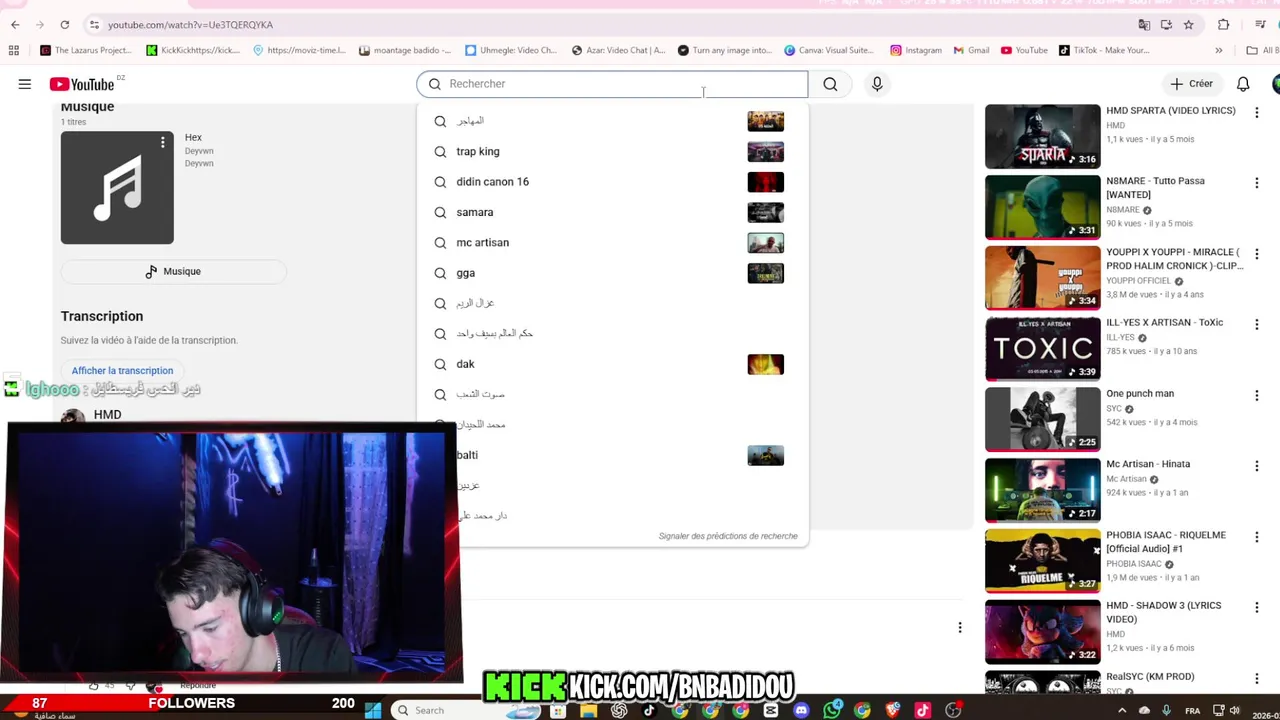Open the RIQUELME video thumbnail
1280x720 pixels.
[1042, 561]
